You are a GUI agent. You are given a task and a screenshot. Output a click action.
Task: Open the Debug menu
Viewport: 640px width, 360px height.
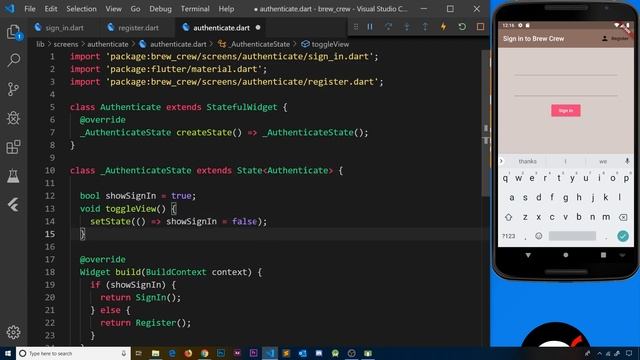pyautogui.click(x=160, y=9)
